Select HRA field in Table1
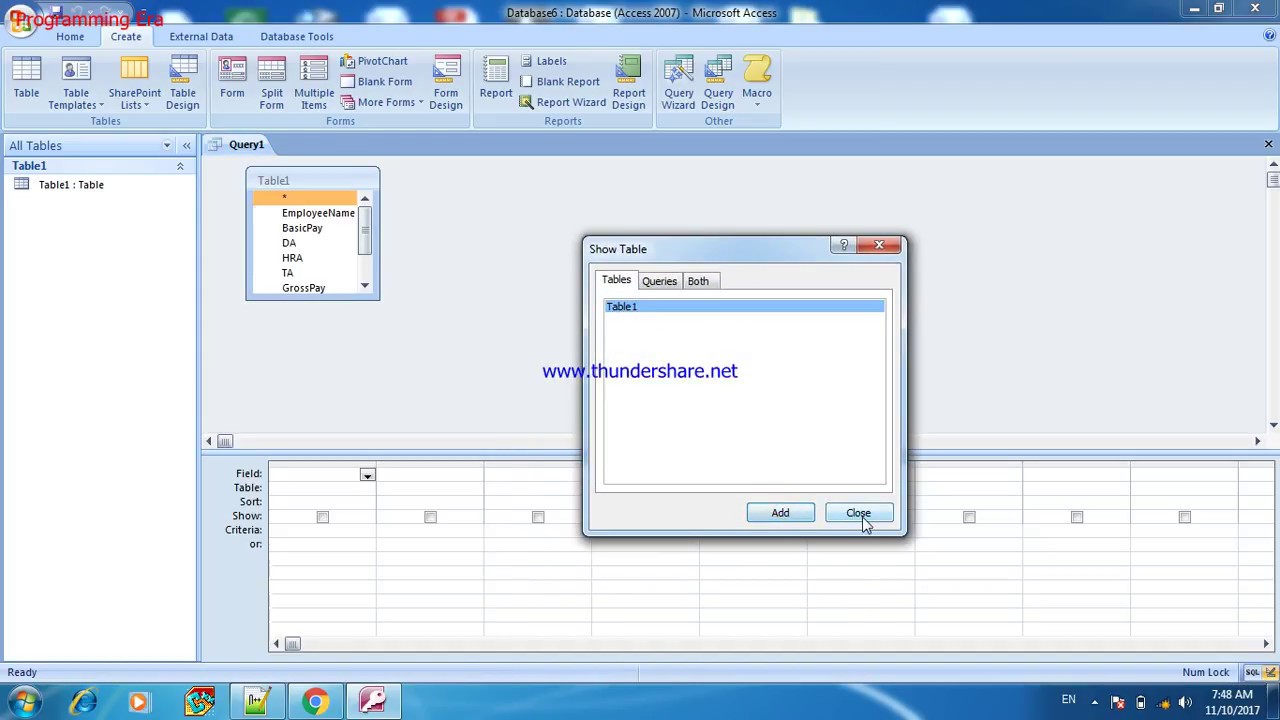 292,258
